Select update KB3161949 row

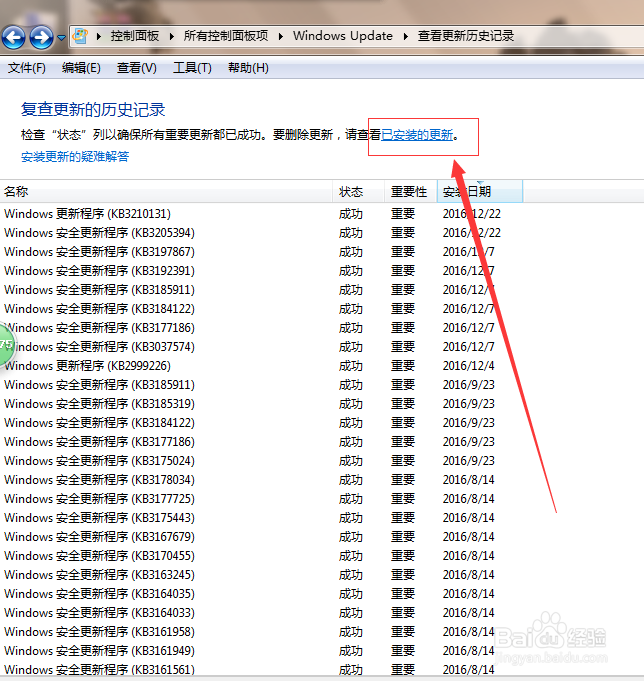pos(261,651)
